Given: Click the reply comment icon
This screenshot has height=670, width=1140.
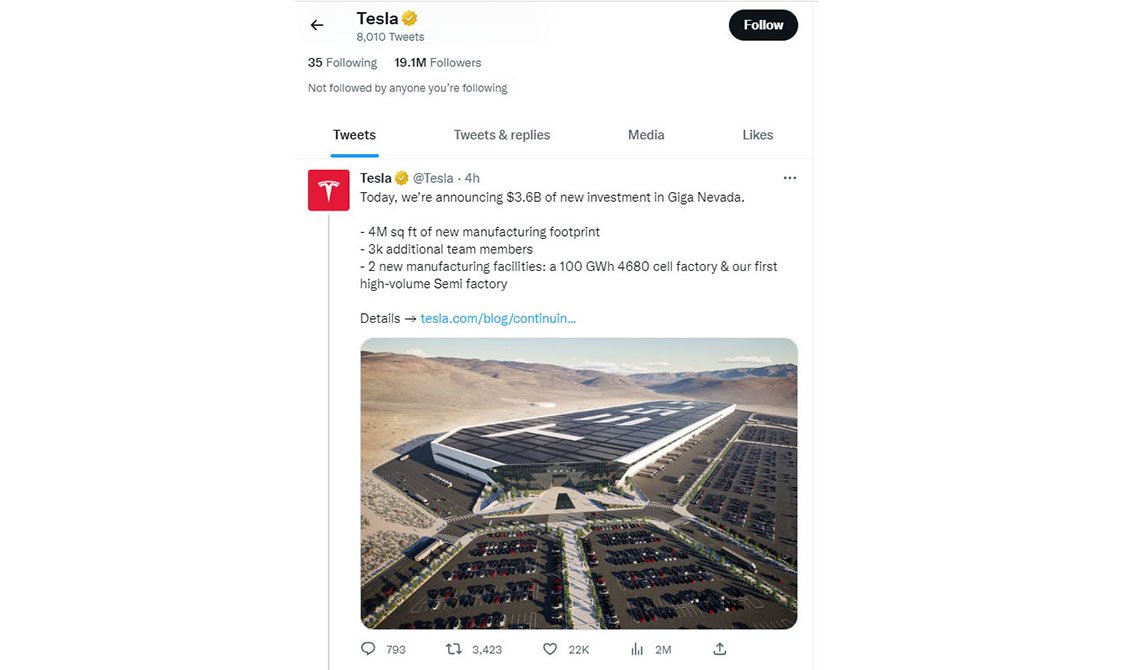Looking at the screenshot, I should [368, 649].
